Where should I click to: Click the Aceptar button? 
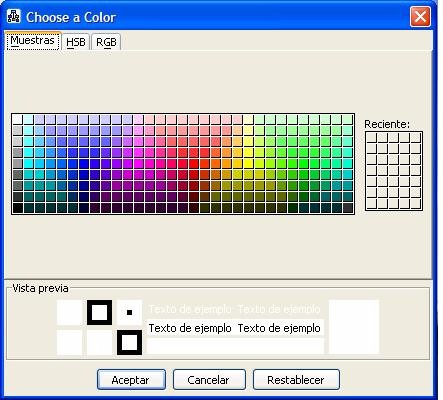click(131, 380)
